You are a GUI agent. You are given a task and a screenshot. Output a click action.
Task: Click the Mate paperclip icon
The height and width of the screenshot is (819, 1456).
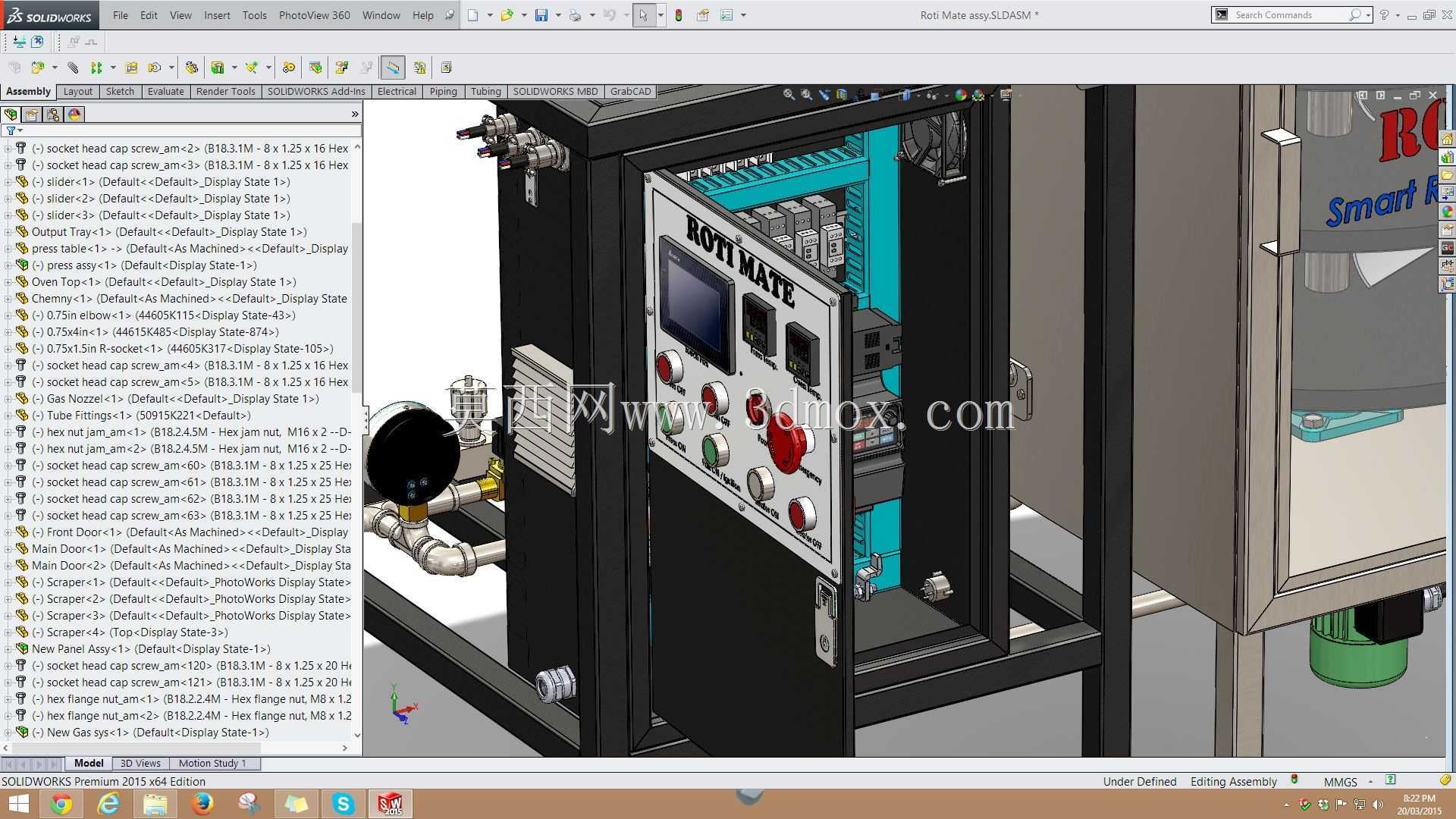tap(73, 67)
